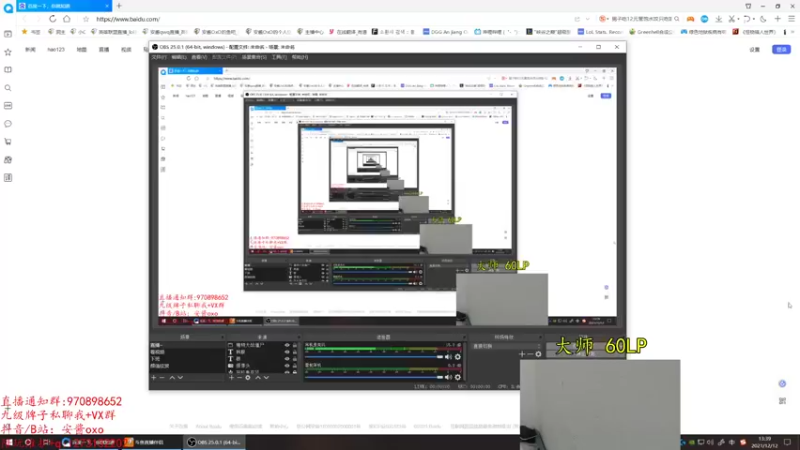The image size is (800, 450).
Task: Add a new source with plus button
Action: pos(231,378)
